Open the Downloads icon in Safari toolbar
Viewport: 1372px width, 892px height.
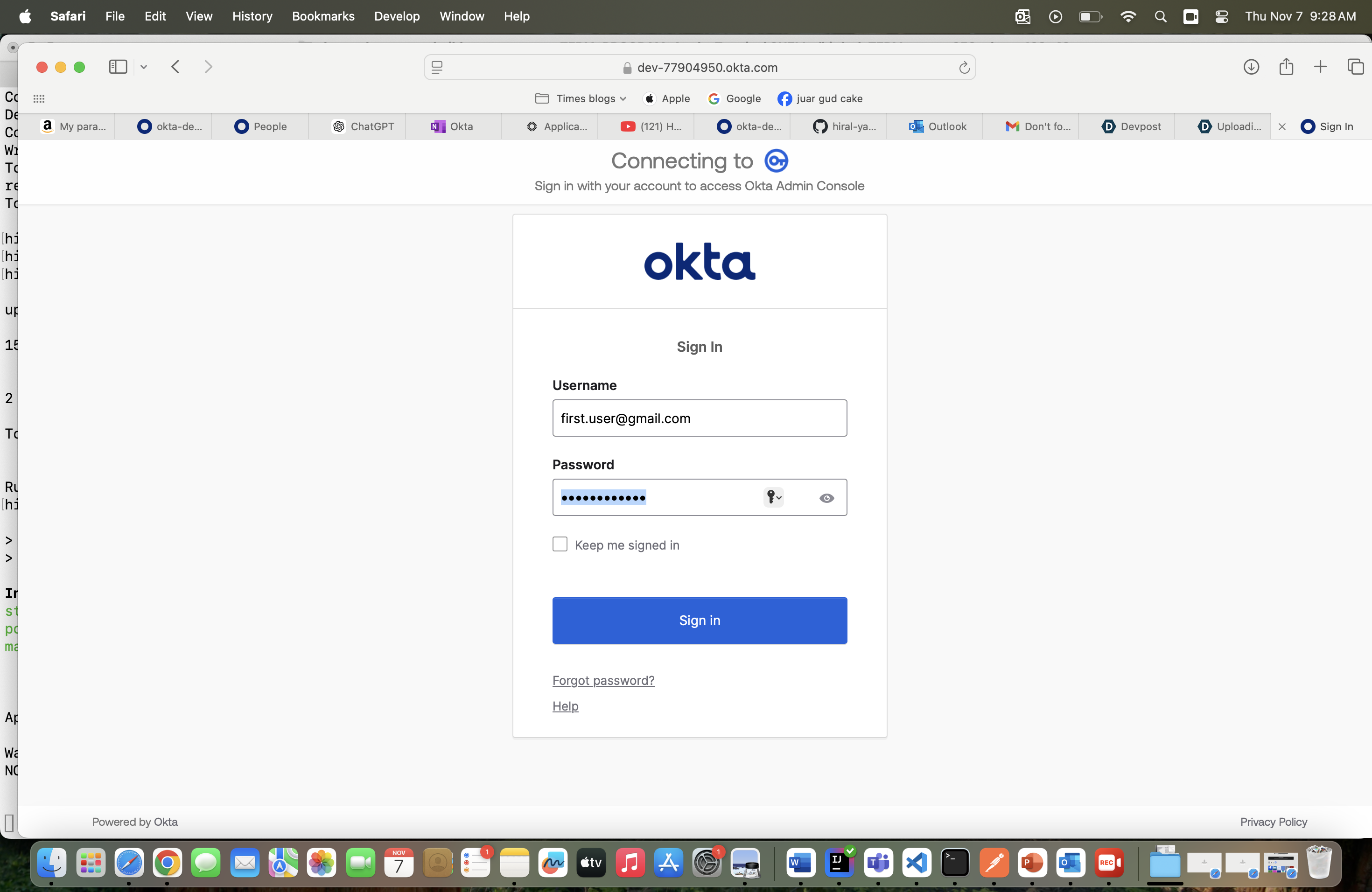tap(1250, 67)
